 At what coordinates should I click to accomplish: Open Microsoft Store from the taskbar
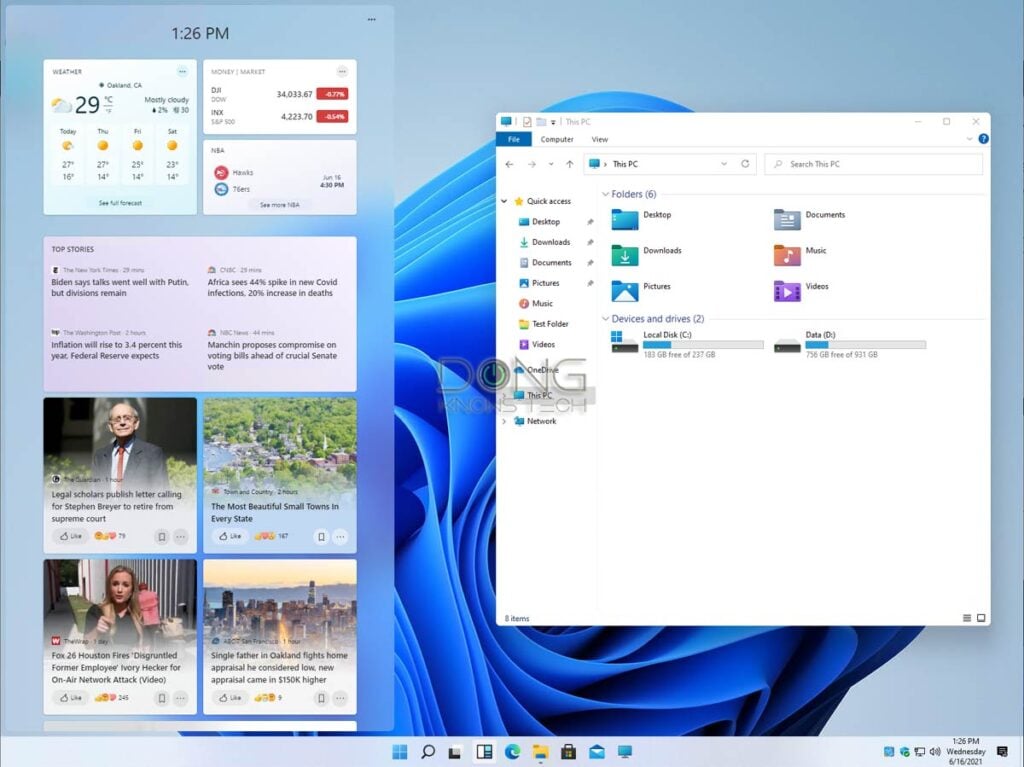[568, 752]
